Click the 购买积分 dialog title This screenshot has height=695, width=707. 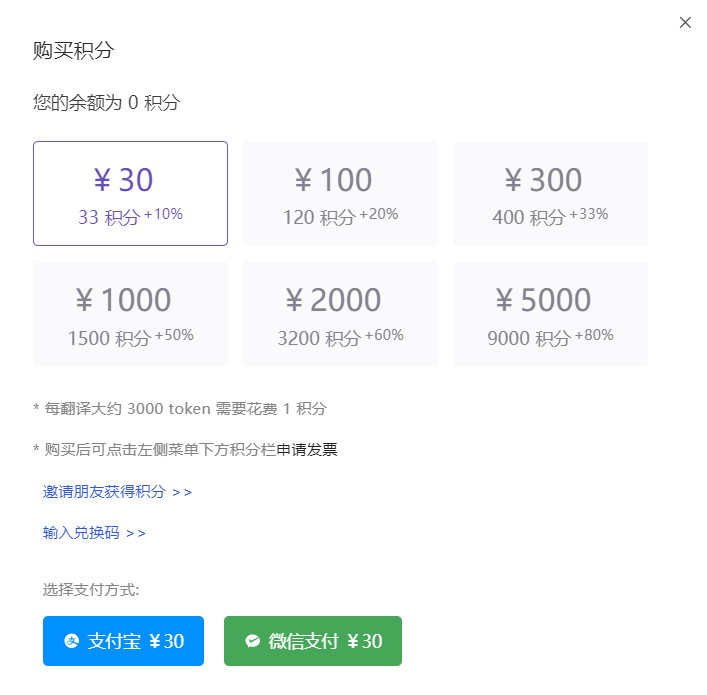(x=73, y=50)
